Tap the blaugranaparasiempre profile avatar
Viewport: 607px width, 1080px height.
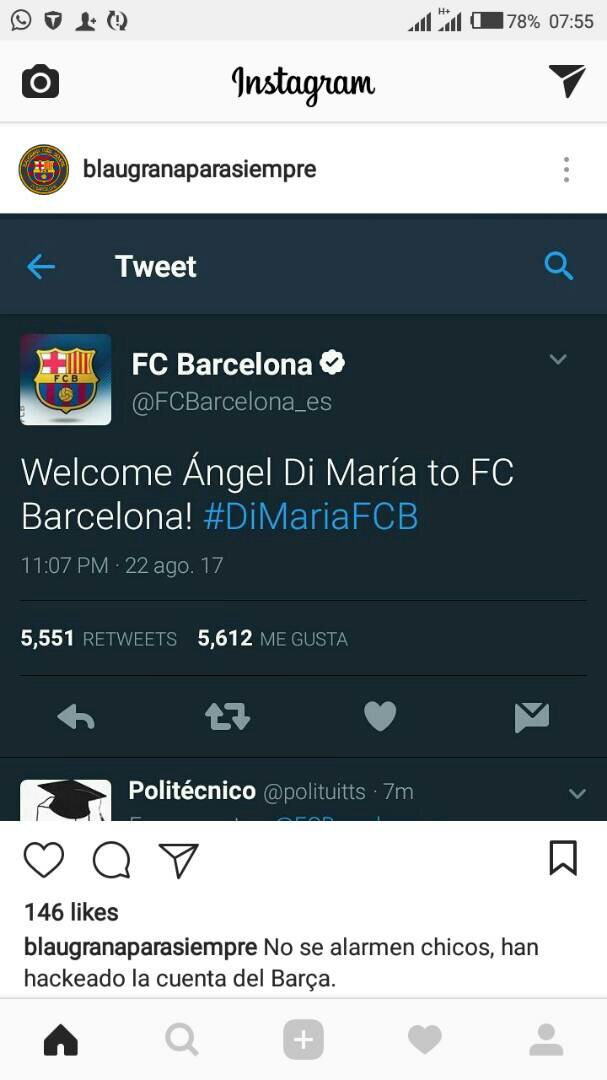tap(43, 169)
